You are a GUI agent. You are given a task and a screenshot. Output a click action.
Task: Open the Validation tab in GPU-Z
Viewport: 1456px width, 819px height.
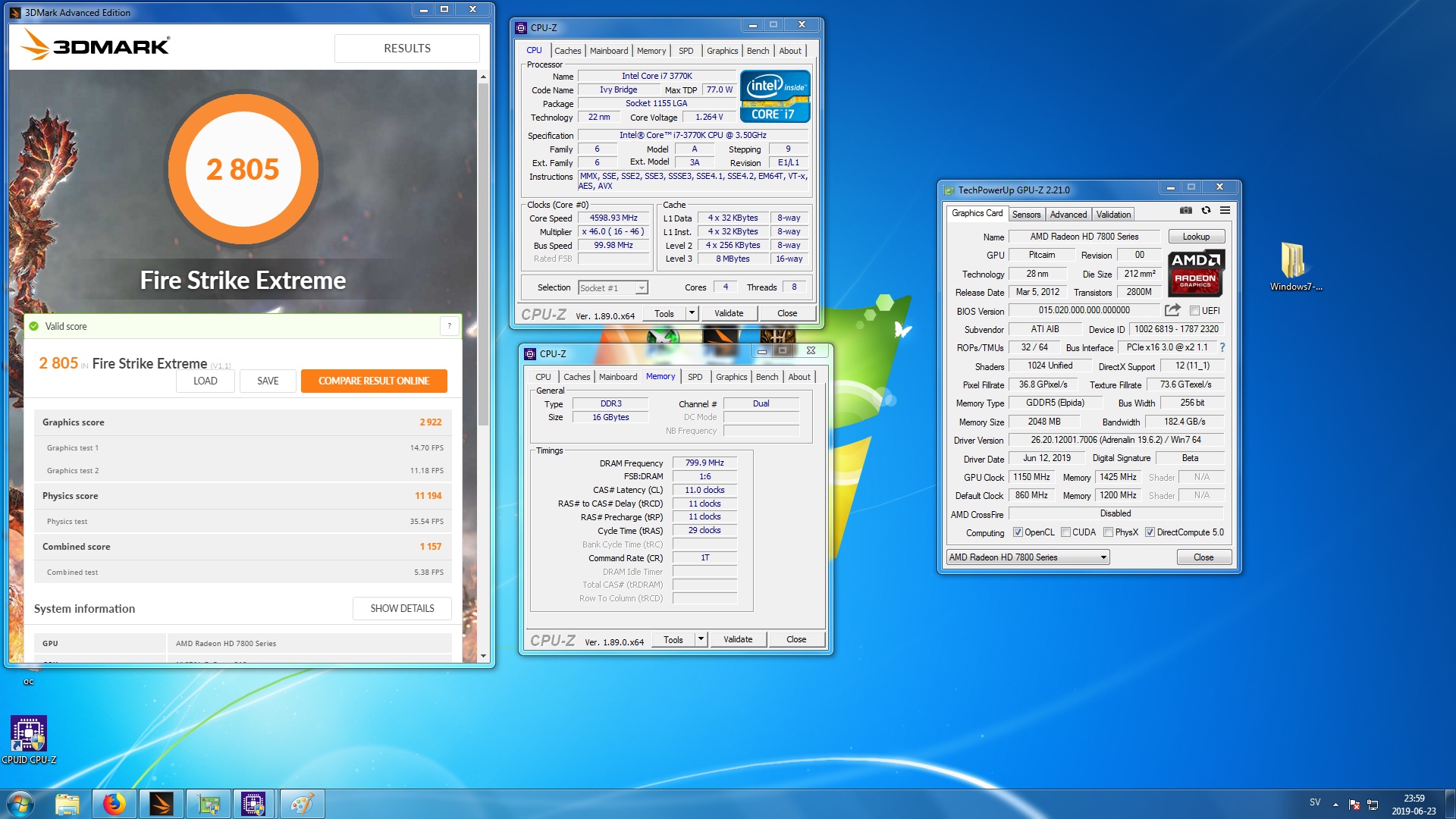click(1113, 215)
